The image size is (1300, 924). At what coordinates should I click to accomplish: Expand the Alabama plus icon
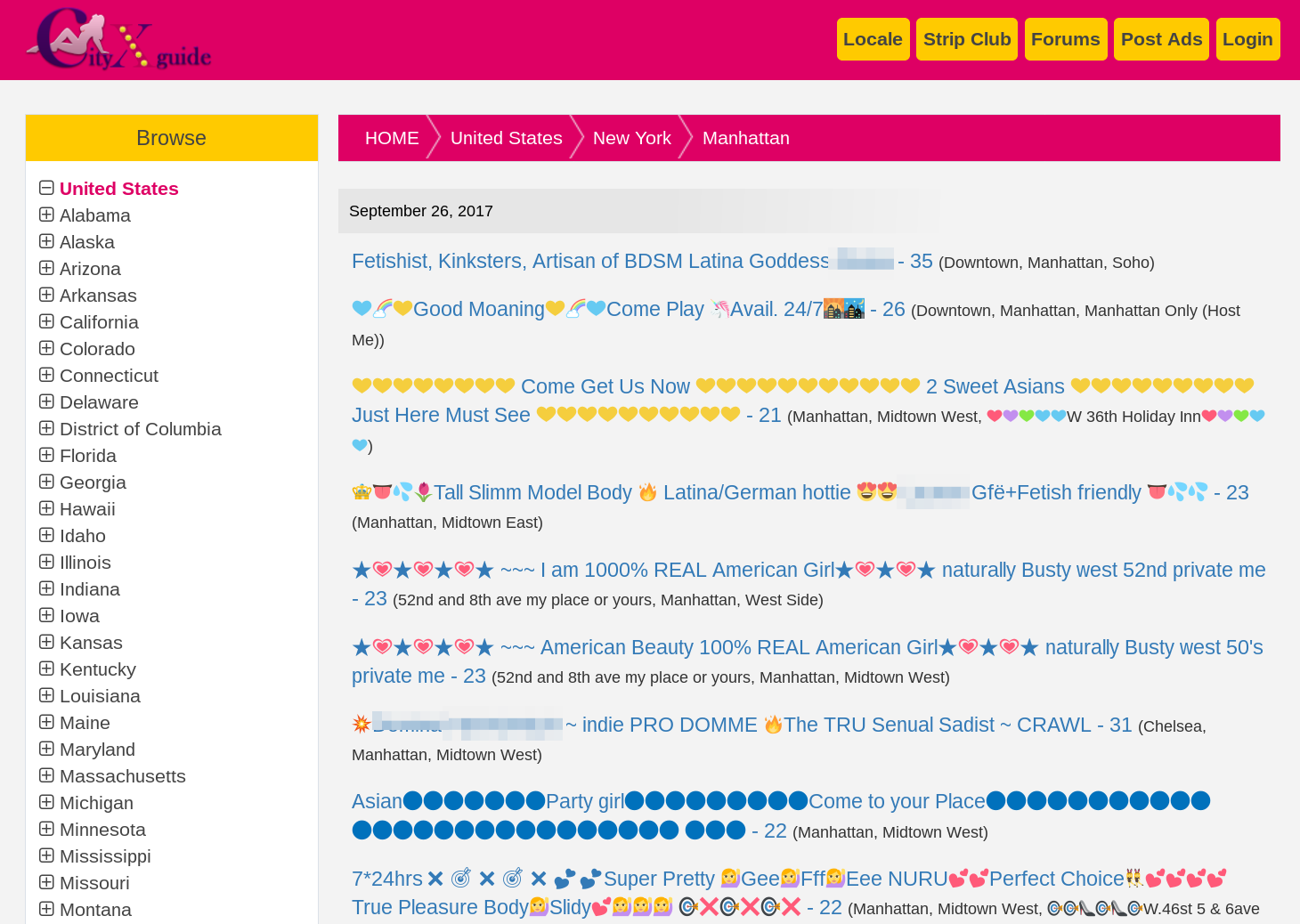46,215
